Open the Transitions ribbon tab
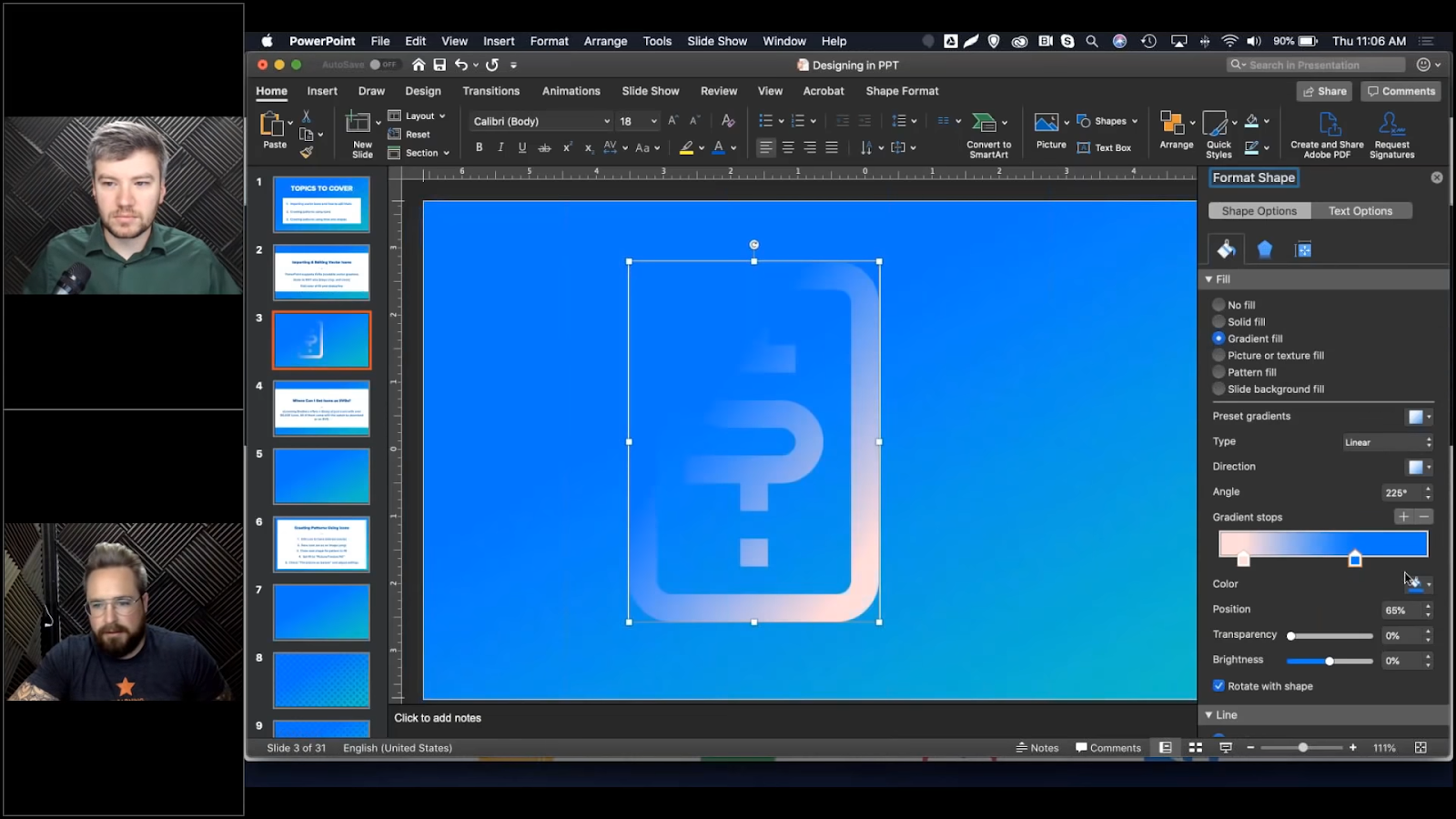 490,91
